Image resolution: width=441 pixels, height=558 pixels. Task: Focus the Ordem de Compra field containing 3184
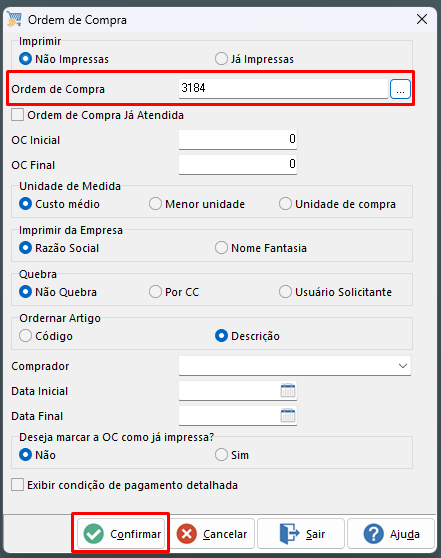pos(283,88)
